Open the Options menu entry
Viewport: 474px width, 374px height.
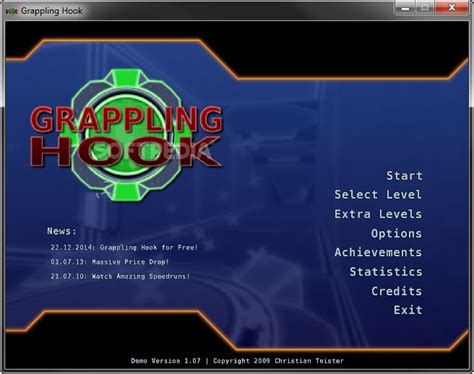pos(397,234)
